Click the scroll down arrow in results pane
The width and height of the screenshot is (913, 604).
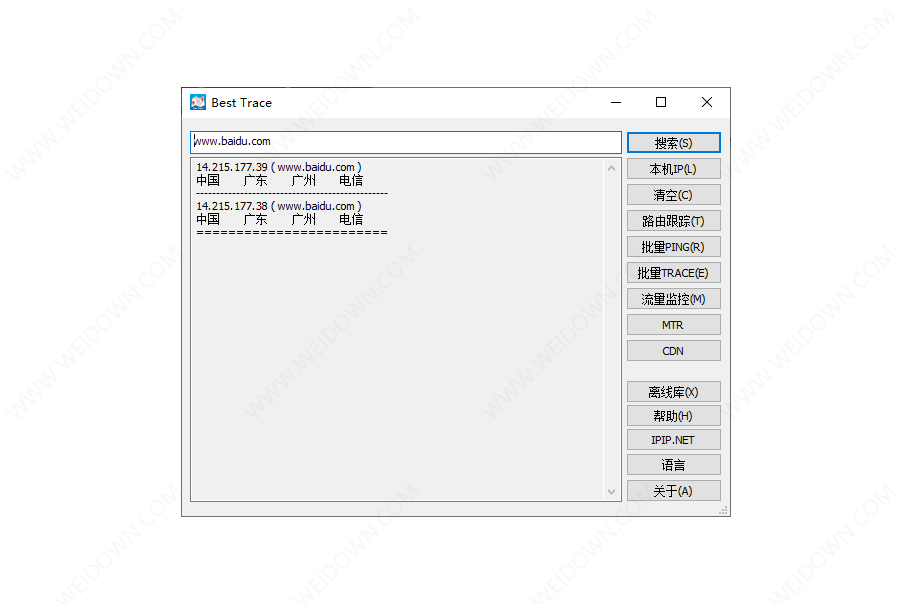(612, 491)
